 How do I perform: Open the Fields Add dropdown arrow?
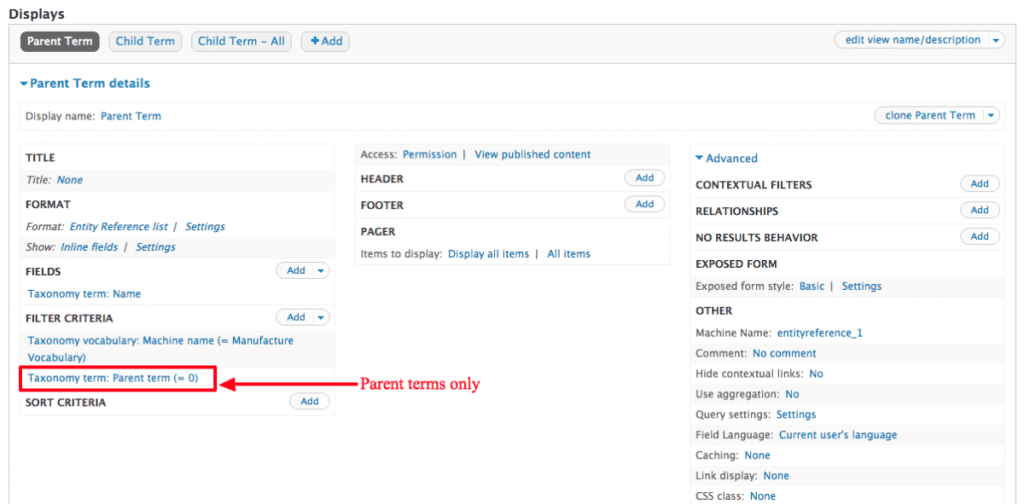pos(321,270)
